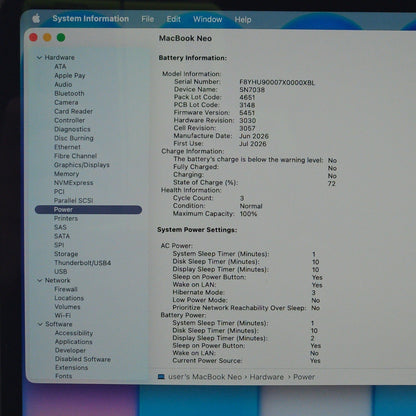Open the Window menu
This screenshot has height=416, width=416.
pyautogui.click(x=208, y=19)
